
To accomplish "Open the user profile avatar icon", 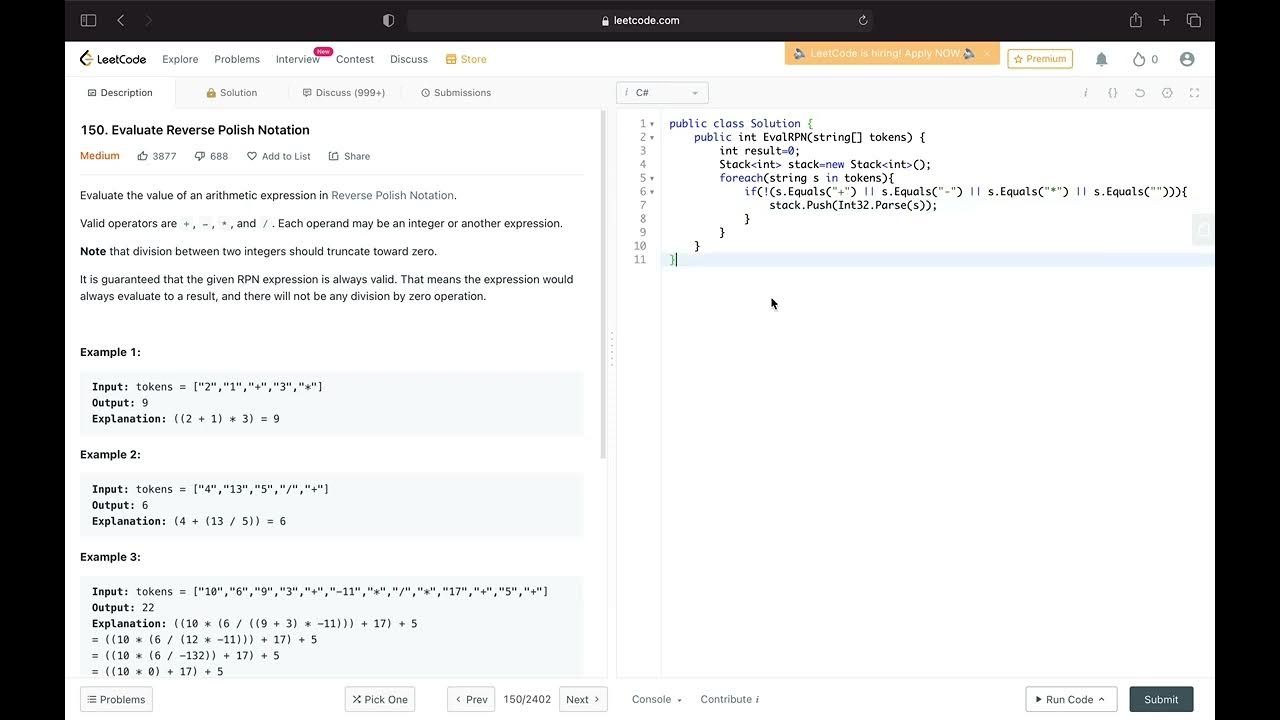I will coord(1187,59).
